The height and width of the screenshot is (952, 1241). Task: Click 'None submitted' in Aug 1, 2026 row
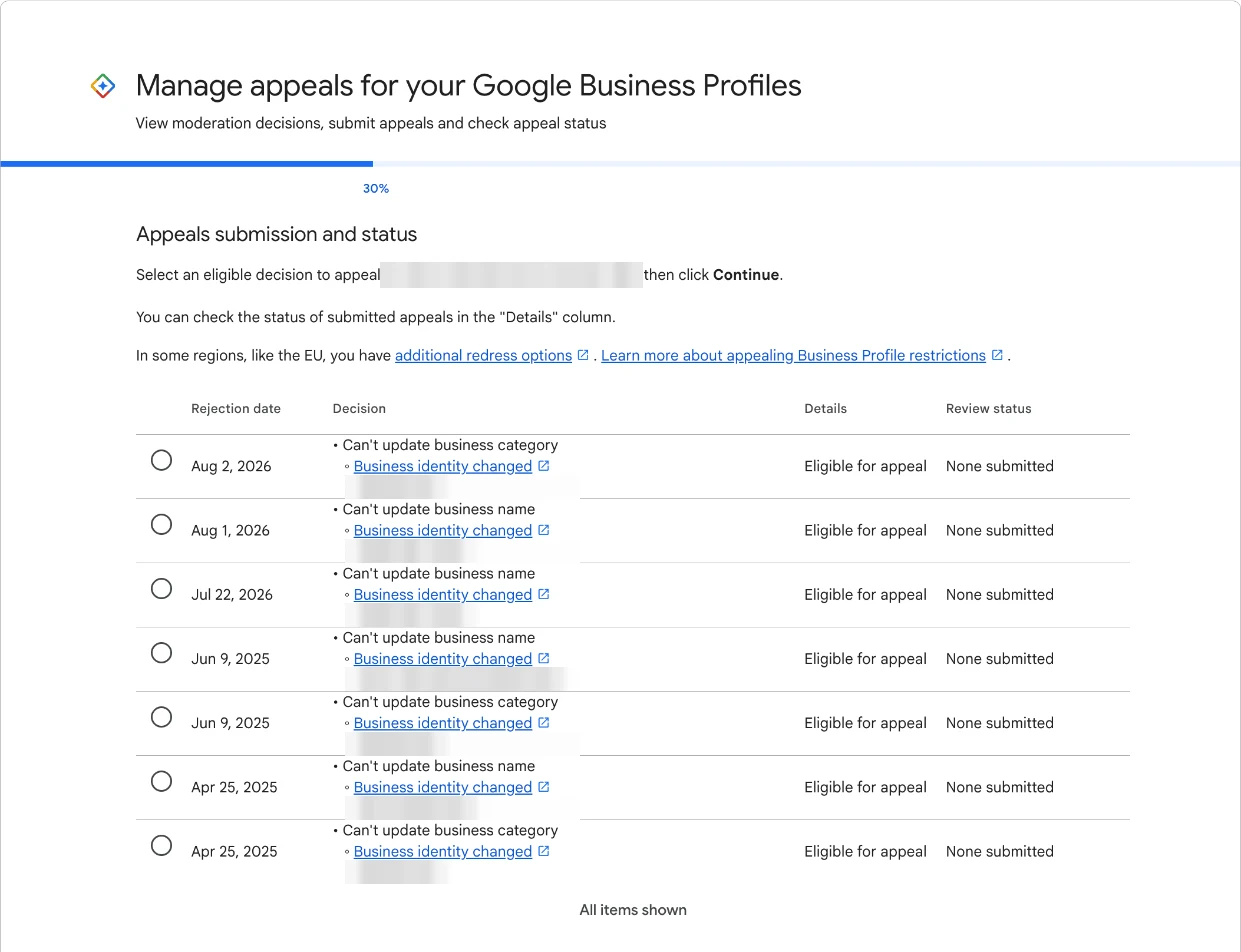(1000, 530)
